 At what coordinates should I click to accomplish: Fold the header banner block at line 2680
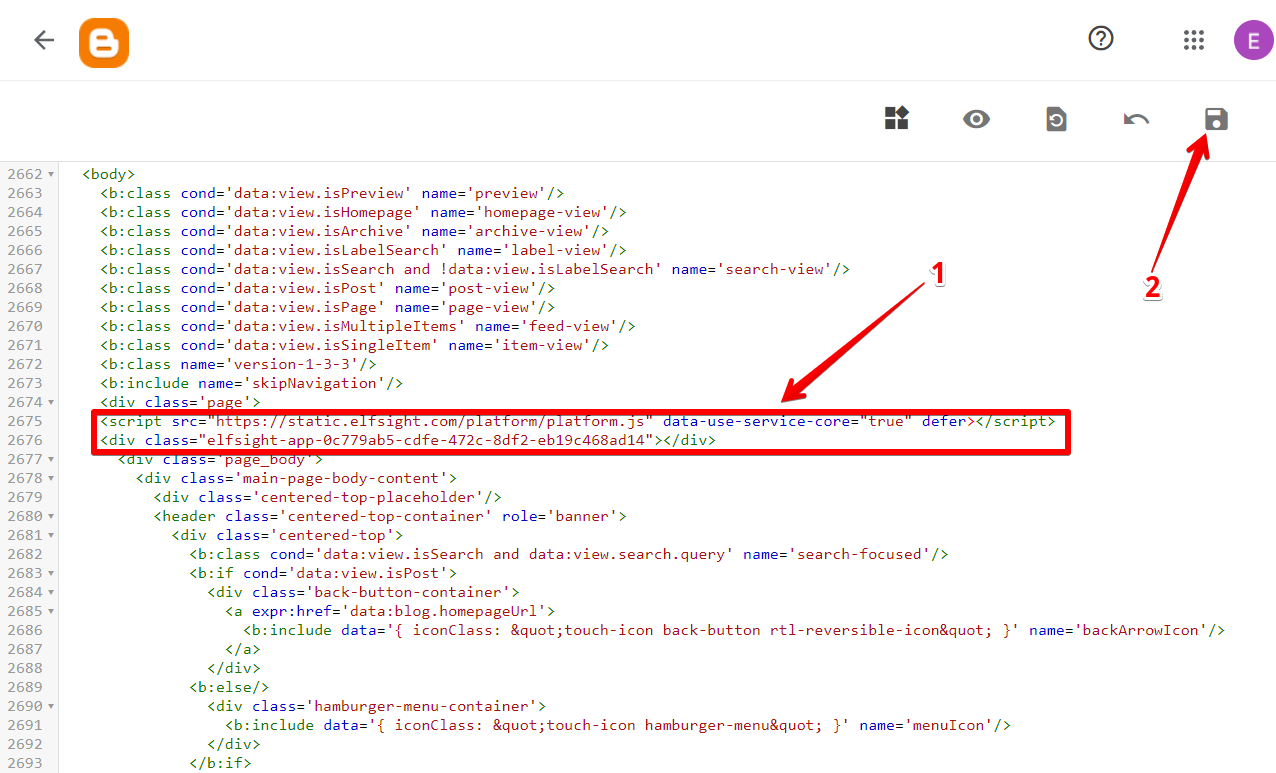pyautogui.click(x=51, y=516)
